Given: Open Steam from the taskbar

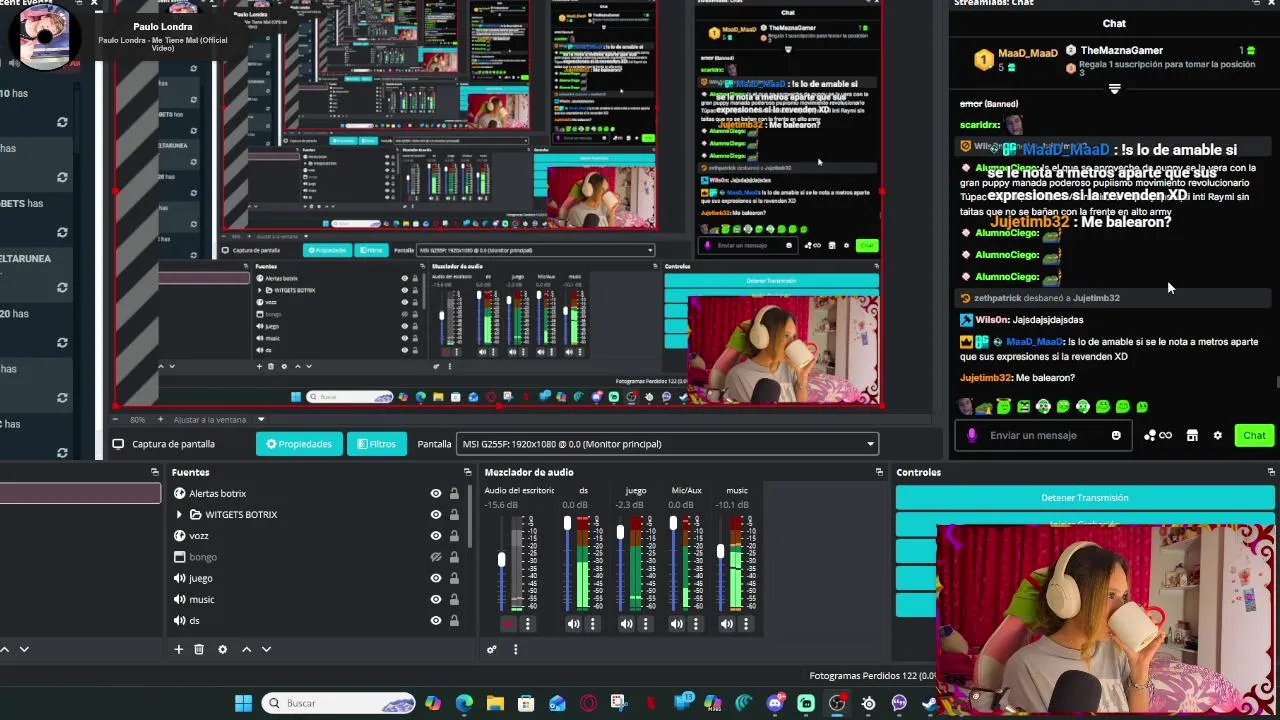Looking at the screenshot, I should 930,703.
